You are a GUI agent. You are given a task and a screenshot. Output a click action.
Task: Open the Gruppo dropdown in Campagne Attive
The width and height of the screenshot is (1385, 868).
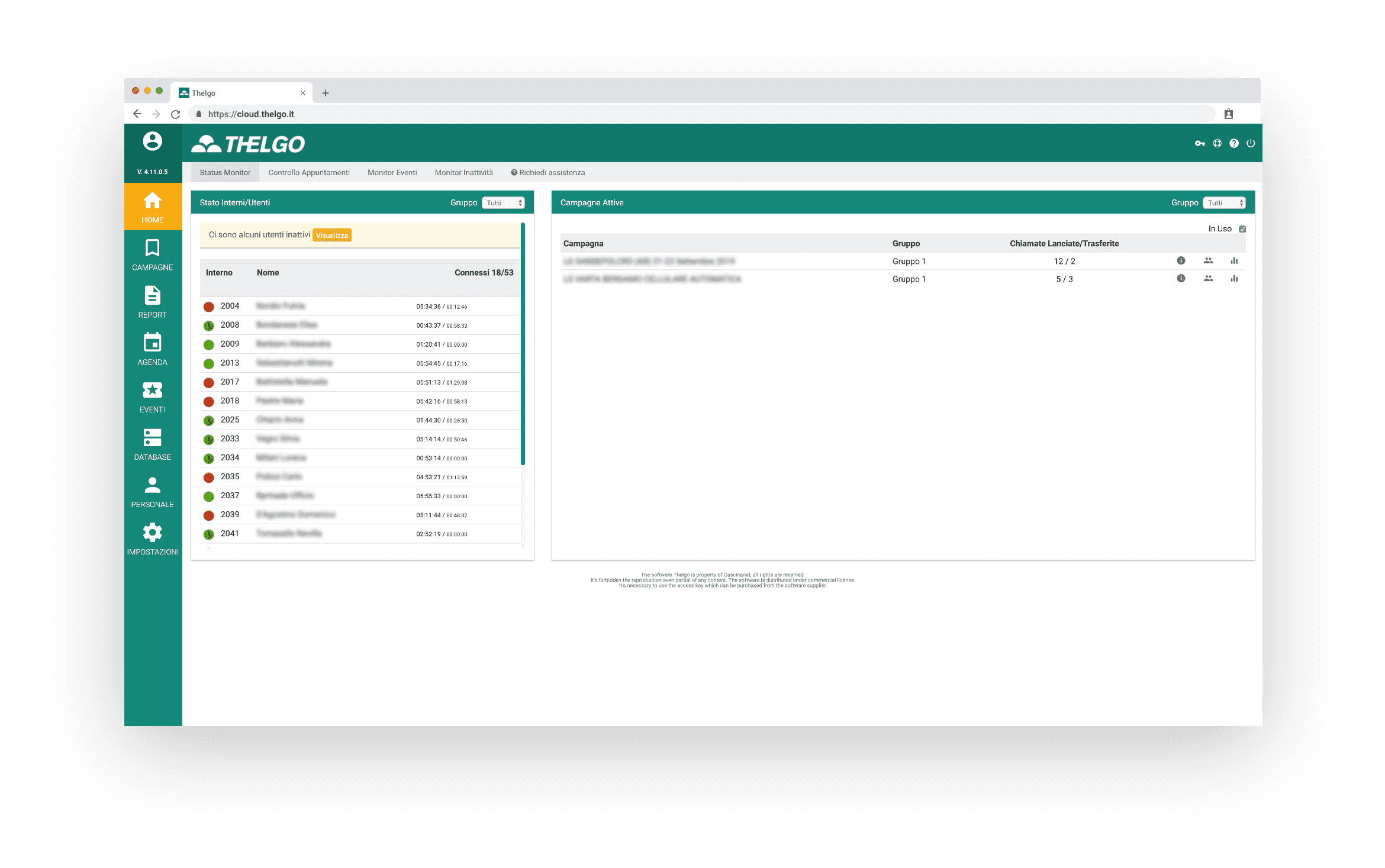point(1224,202)
